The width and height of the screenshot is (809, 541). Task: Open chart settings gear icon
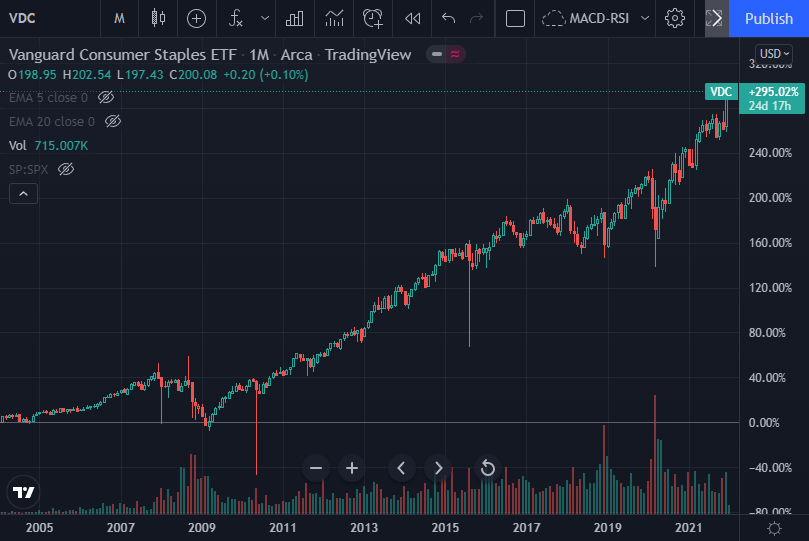pyautogui.click(x=675, y=19)
